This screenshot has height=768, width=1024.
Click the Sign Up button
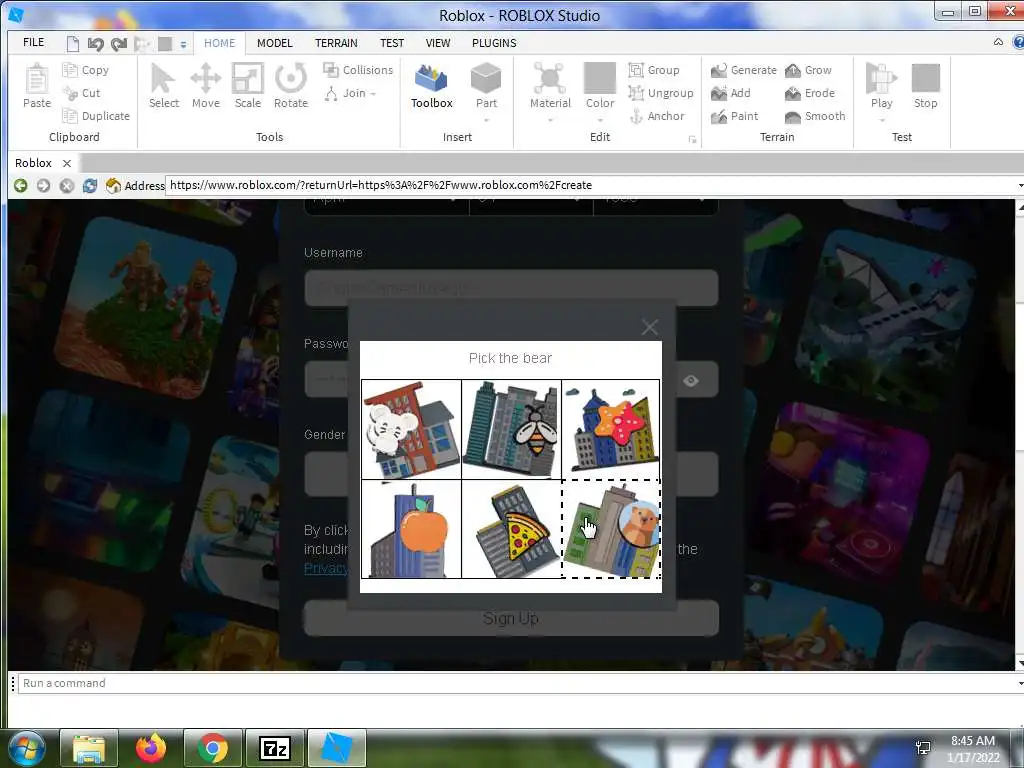pos(511,618)
